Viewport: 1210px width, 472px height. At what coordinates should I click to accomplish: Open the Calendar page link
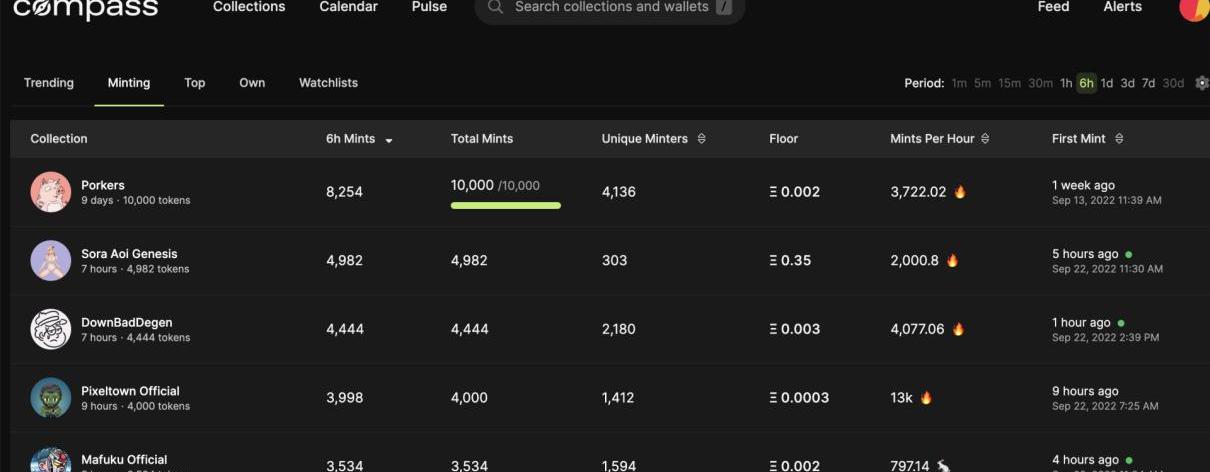348,7
